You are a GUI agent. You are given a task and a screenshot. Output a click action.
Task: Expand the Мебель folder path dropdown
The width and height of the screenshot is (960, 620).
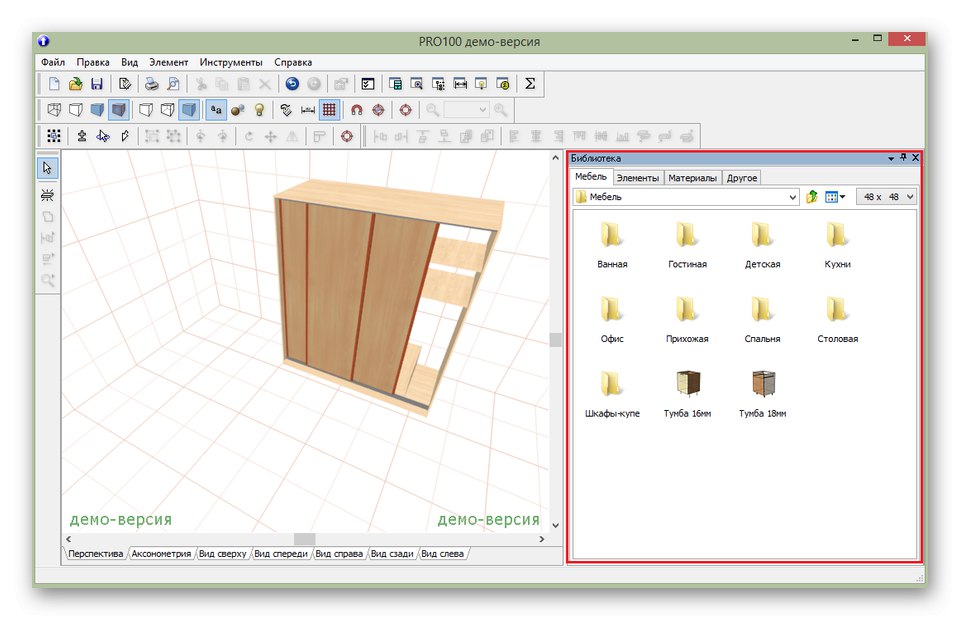tap(793, 197)
